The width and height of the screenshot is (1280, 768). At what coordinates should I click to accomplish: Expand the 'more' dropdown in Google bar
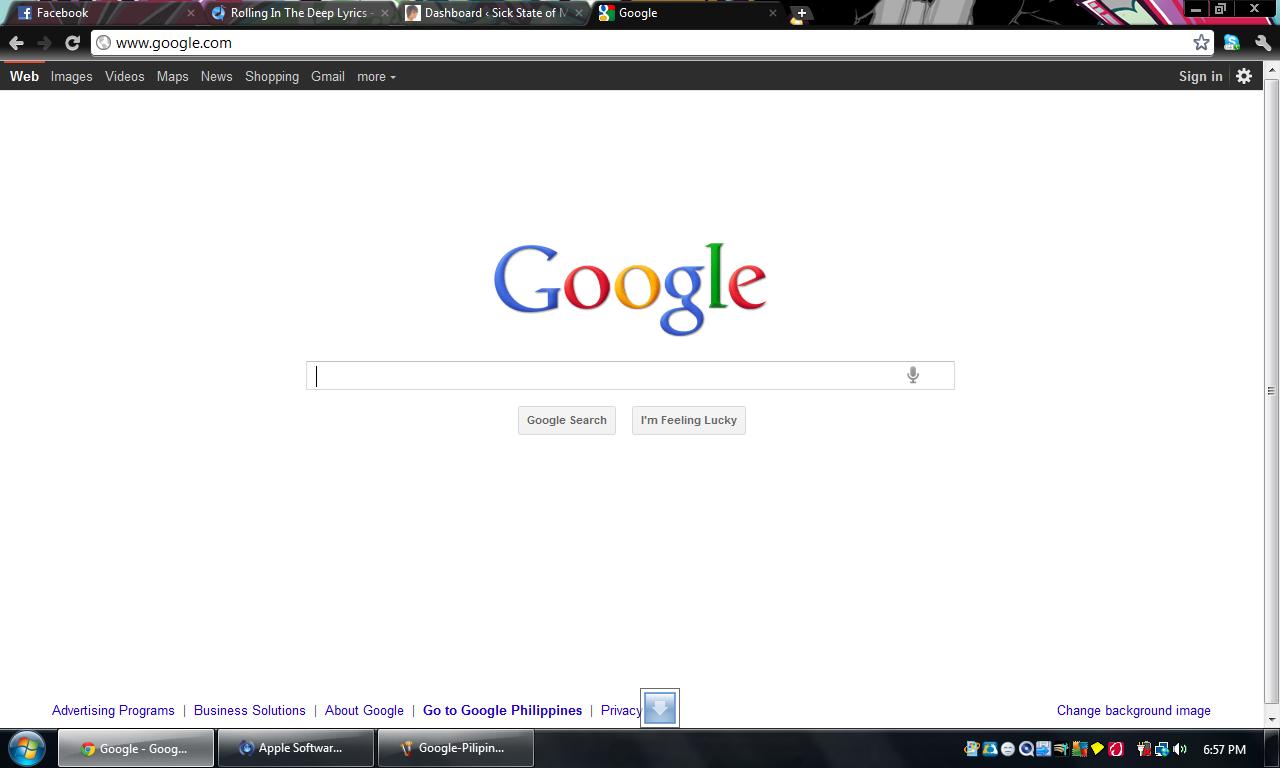point(376,77)
